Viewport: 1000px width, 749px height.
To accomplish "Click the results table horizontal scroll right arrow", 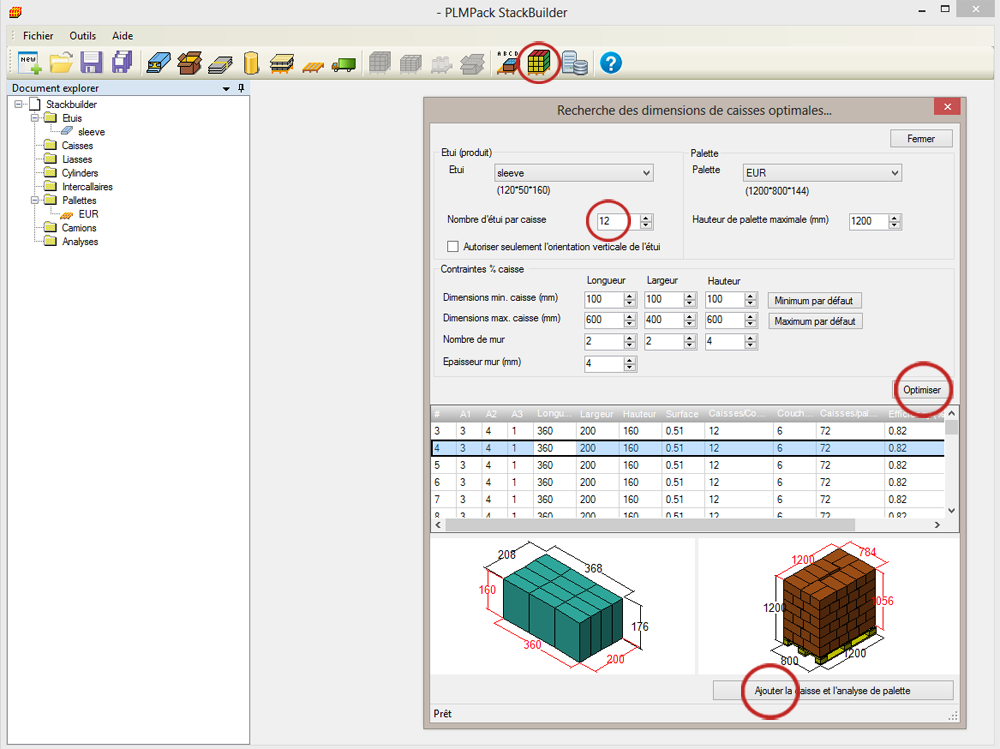I will click(937, 524).
